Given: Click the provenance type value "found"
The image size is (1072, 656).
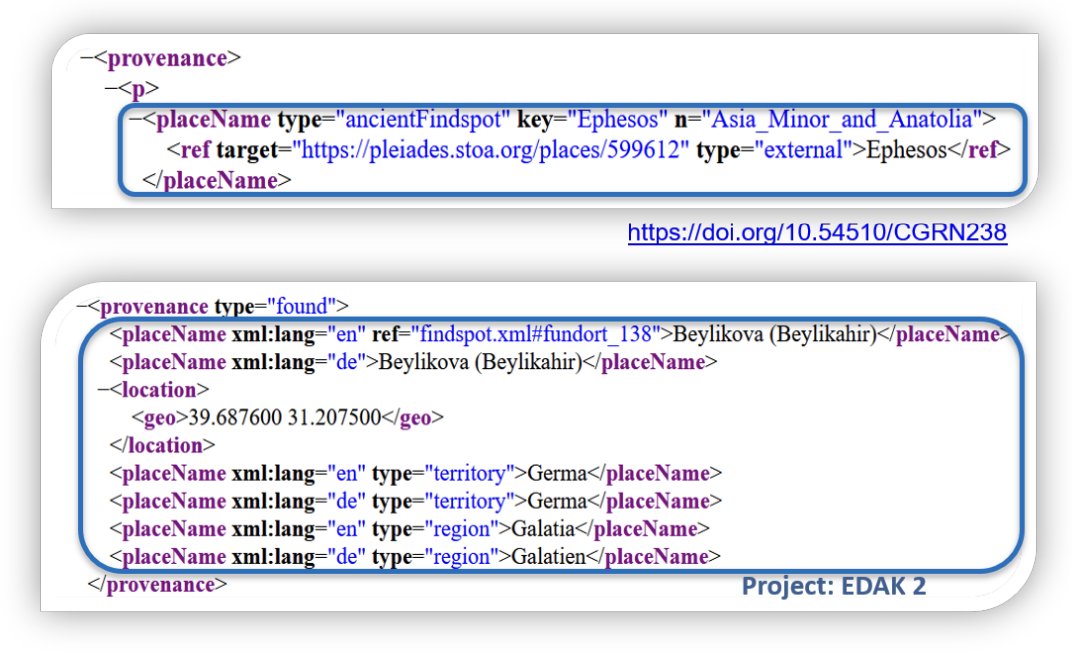Looking at the screenshot, I should click(x=301, y=306).
